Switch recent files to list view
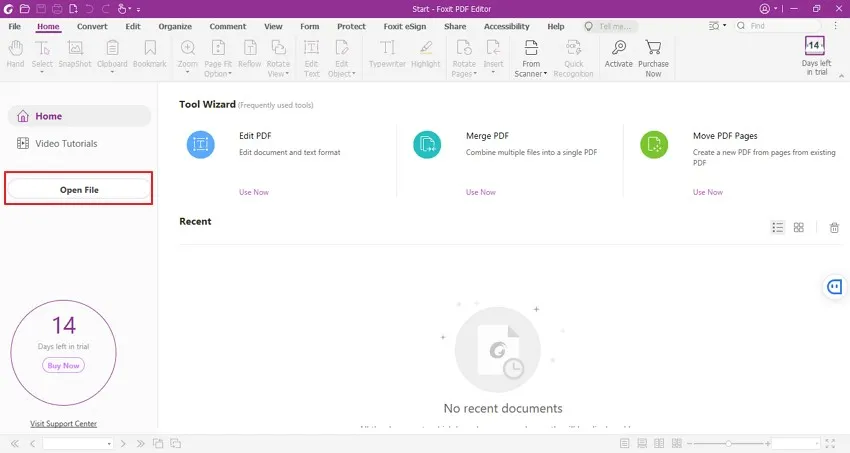850x453 pixels. 778,228
